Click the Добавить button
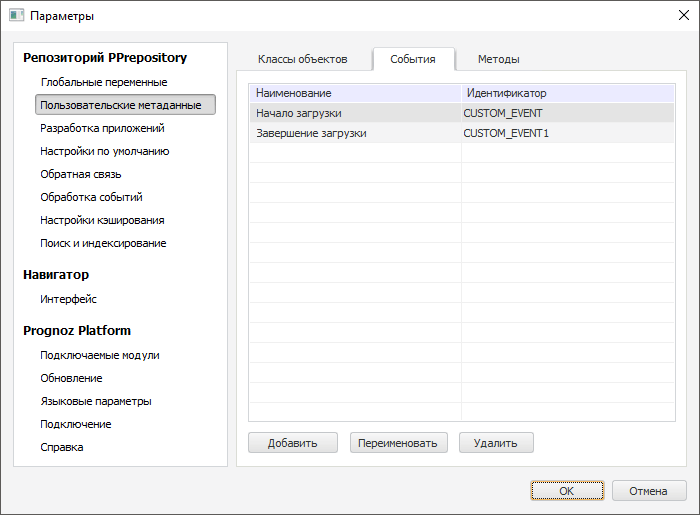This screenshot has width=700, height=515. coord(292,443)
